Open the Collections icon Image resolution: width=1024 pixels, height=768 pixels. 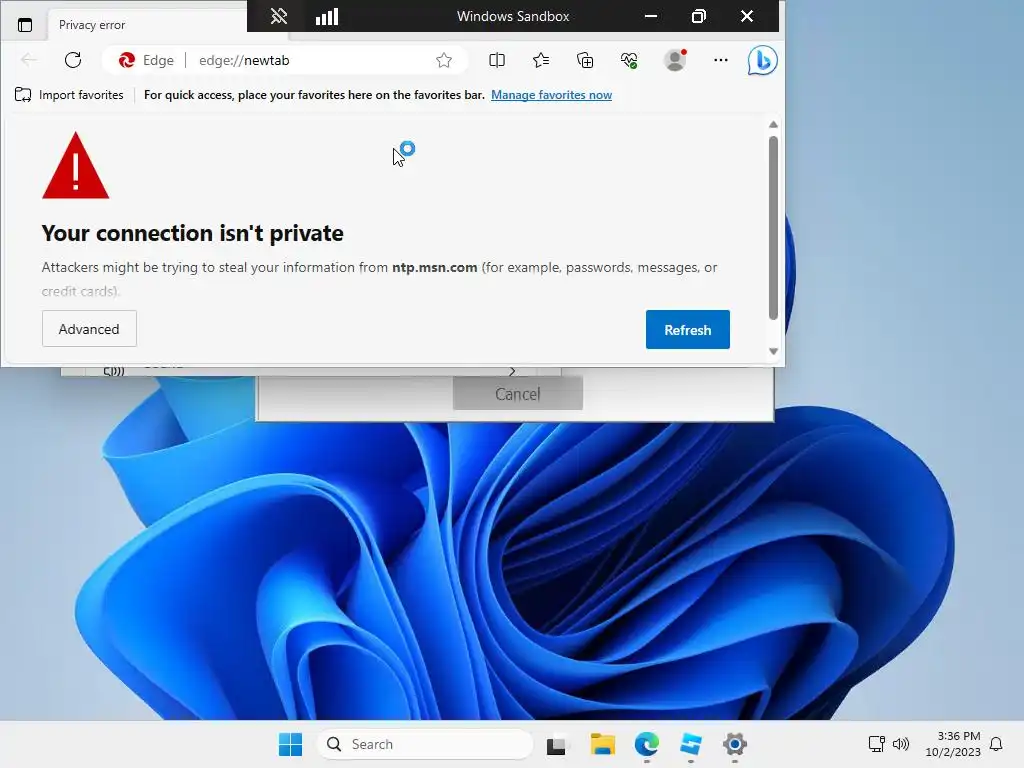[585, 60]
